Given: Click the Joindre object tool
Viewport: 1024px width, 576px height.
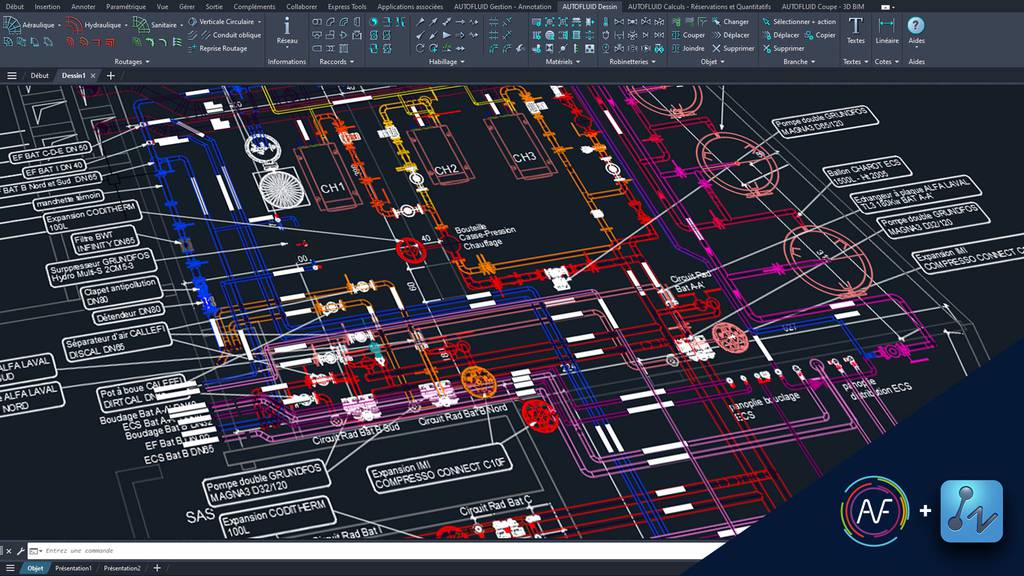Looking at the screenshot, I should coord(688,48).
